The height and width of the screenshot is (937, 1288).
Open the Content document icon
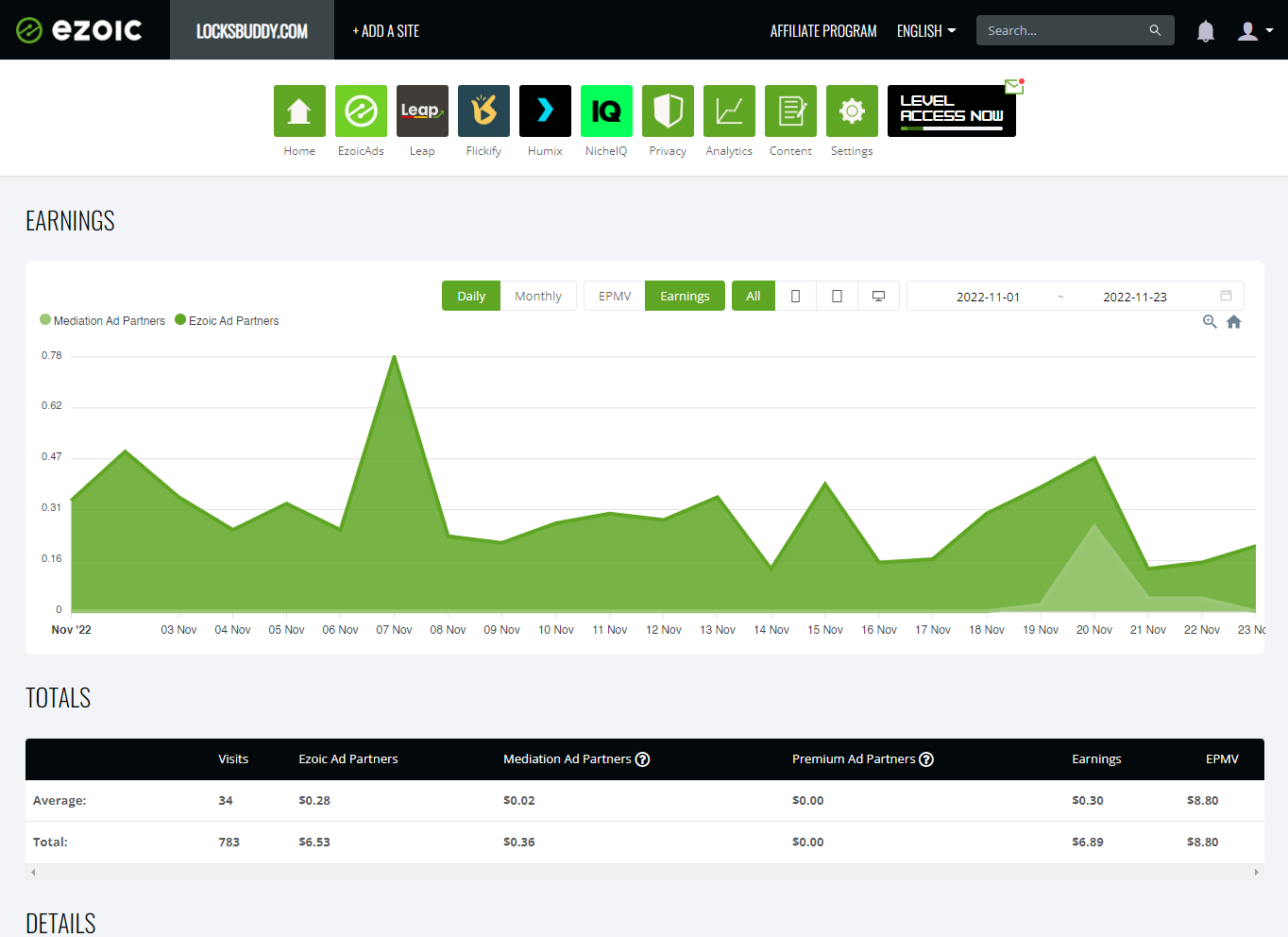click(x=790, y=111)
